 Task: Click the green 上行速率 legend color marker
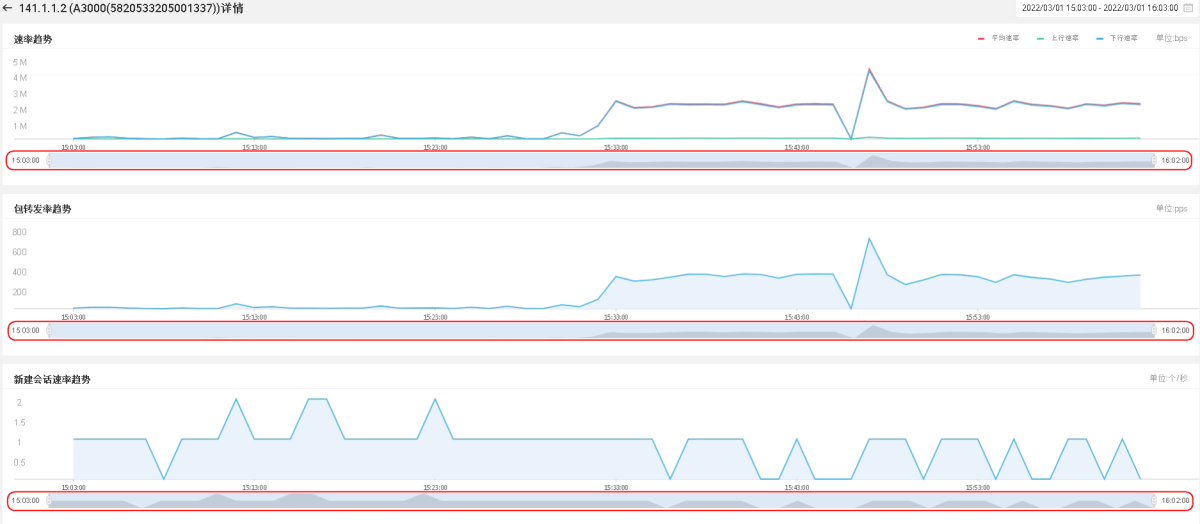(x=1041, y=38)
